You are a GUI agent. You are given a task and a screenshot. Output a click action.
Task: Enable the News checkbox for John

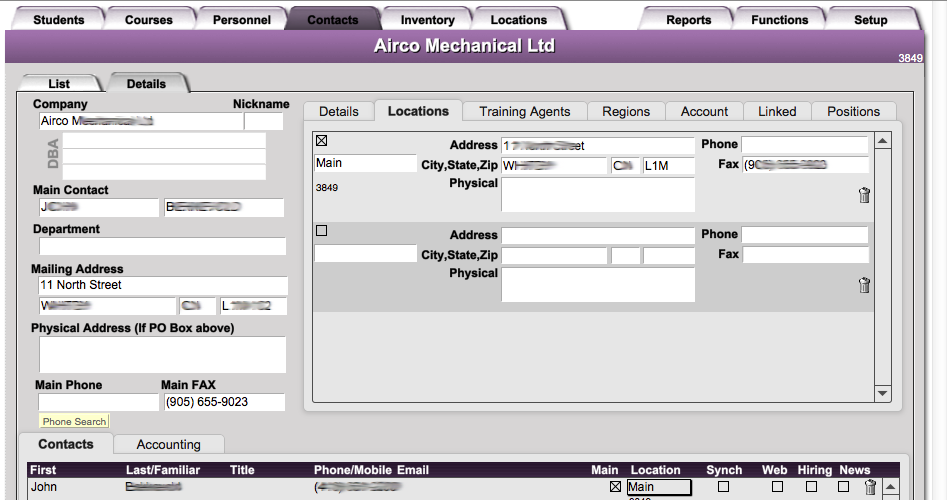[844, 486]
